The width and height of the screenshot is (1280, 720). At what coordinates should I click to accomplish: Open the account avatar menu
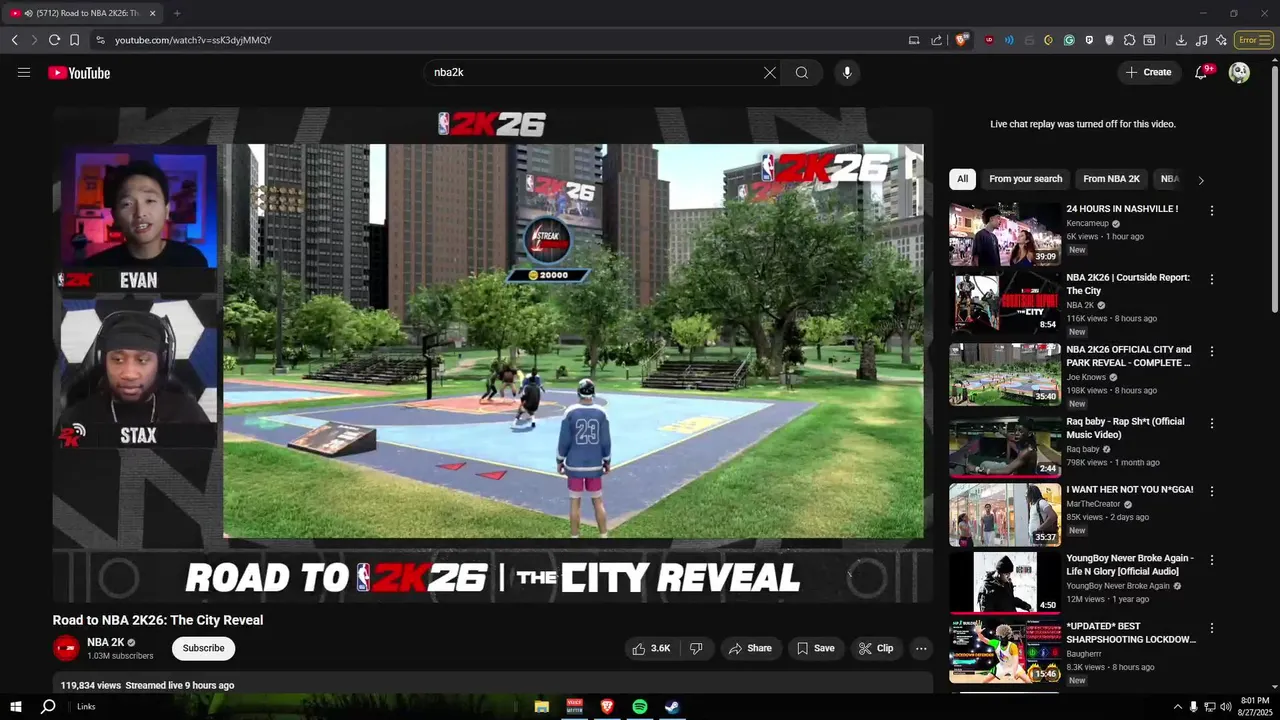point(1239,72)
